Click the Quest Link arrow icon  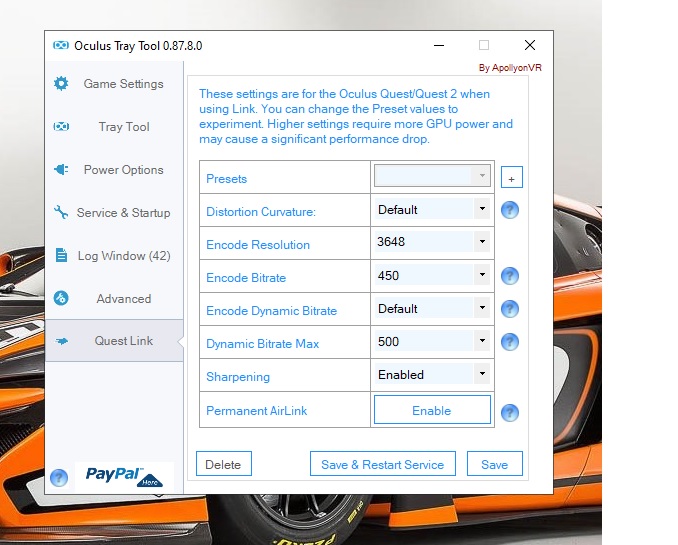61,341
